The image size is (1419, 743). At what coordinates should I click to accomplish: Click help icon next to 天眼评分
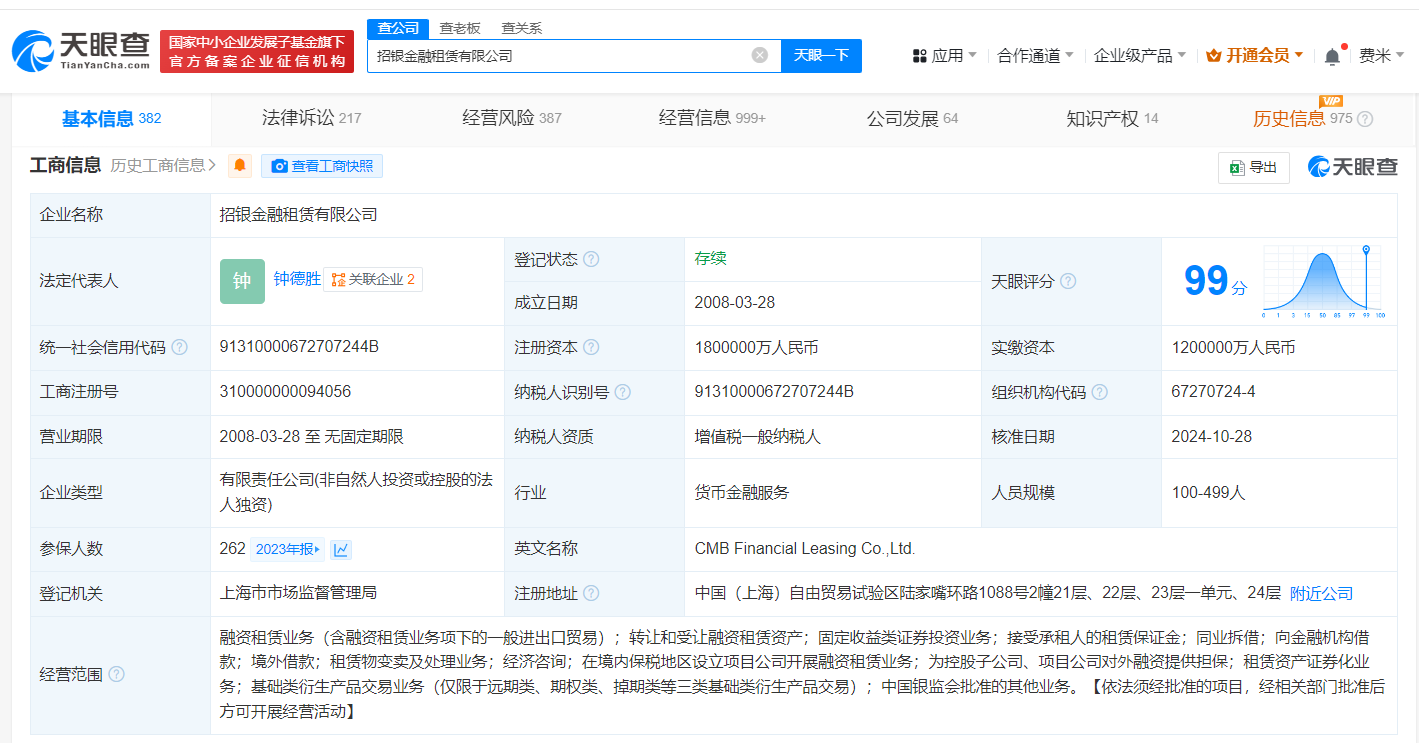coord(1068,282)
